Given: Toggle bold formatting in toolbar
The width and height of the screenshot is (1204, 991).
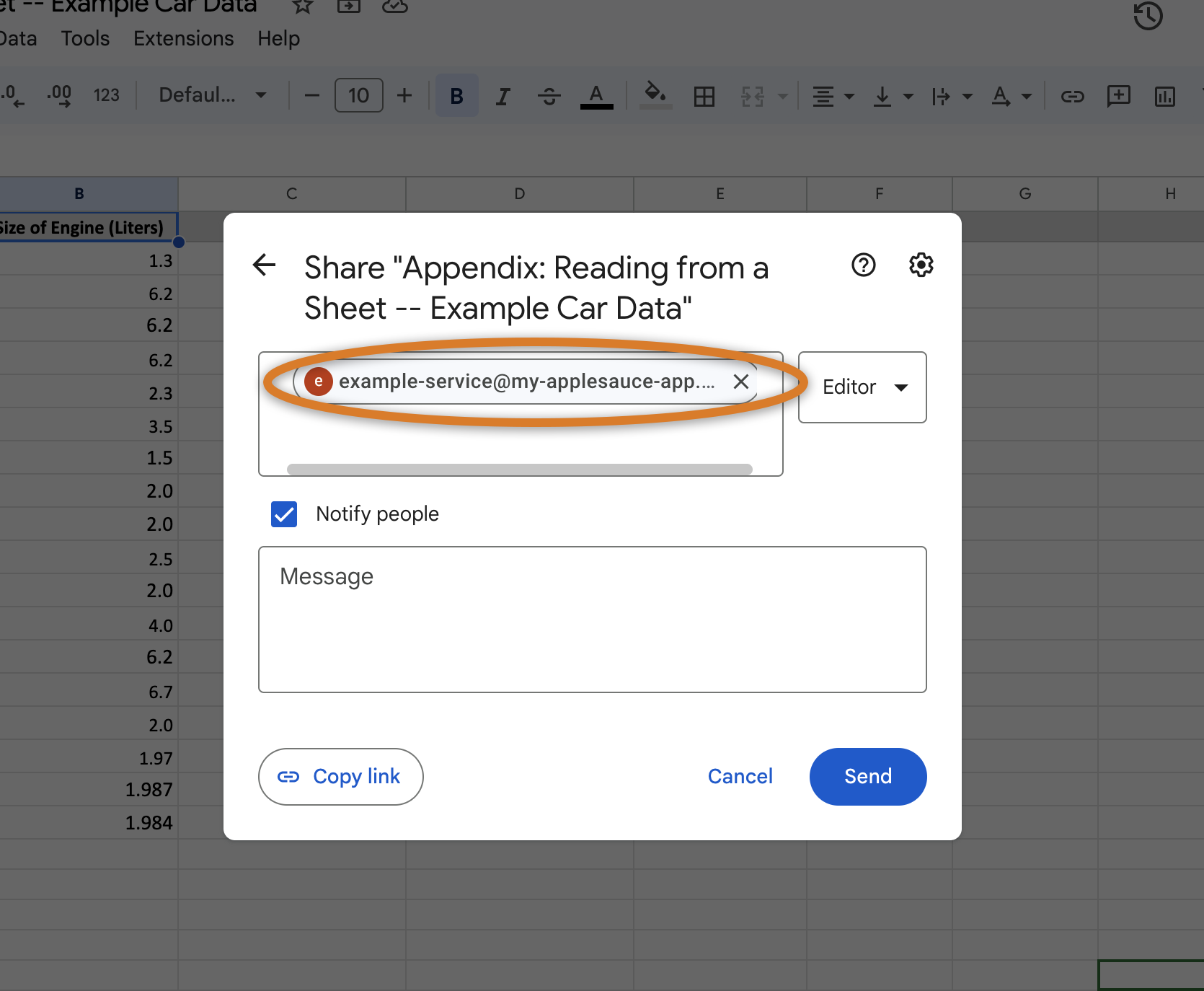Looking at the screenshot, I should click(x=456, y=96).
